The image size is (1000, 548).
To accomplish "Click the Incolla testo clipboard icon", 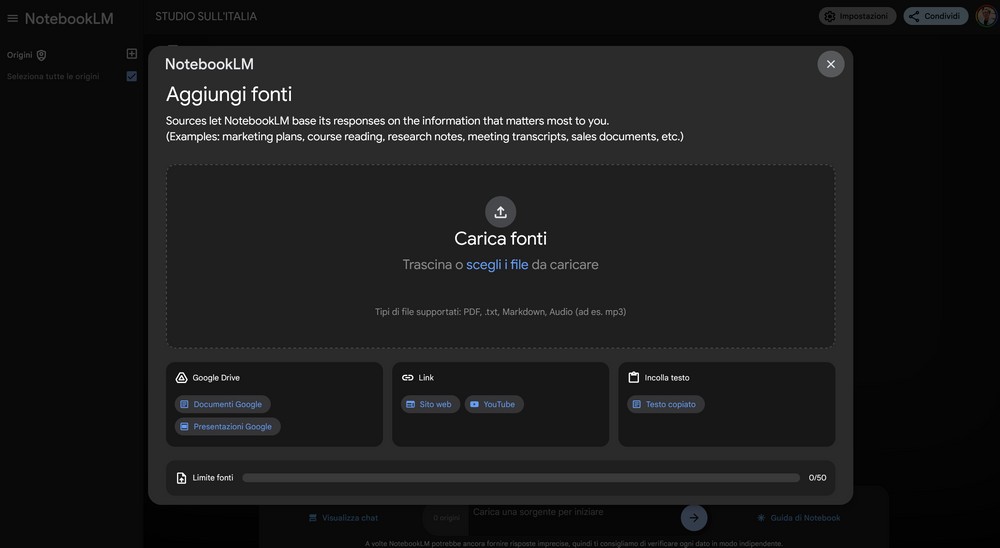I will click(x=633, y=378).
